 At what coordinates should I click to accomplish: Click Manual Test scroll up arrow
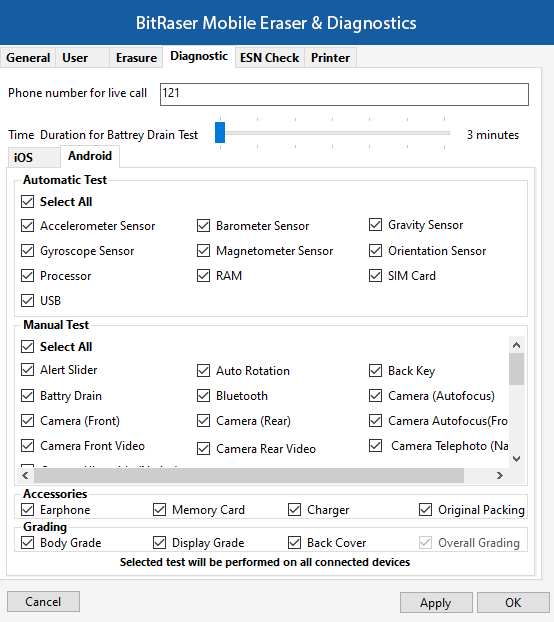516,345
